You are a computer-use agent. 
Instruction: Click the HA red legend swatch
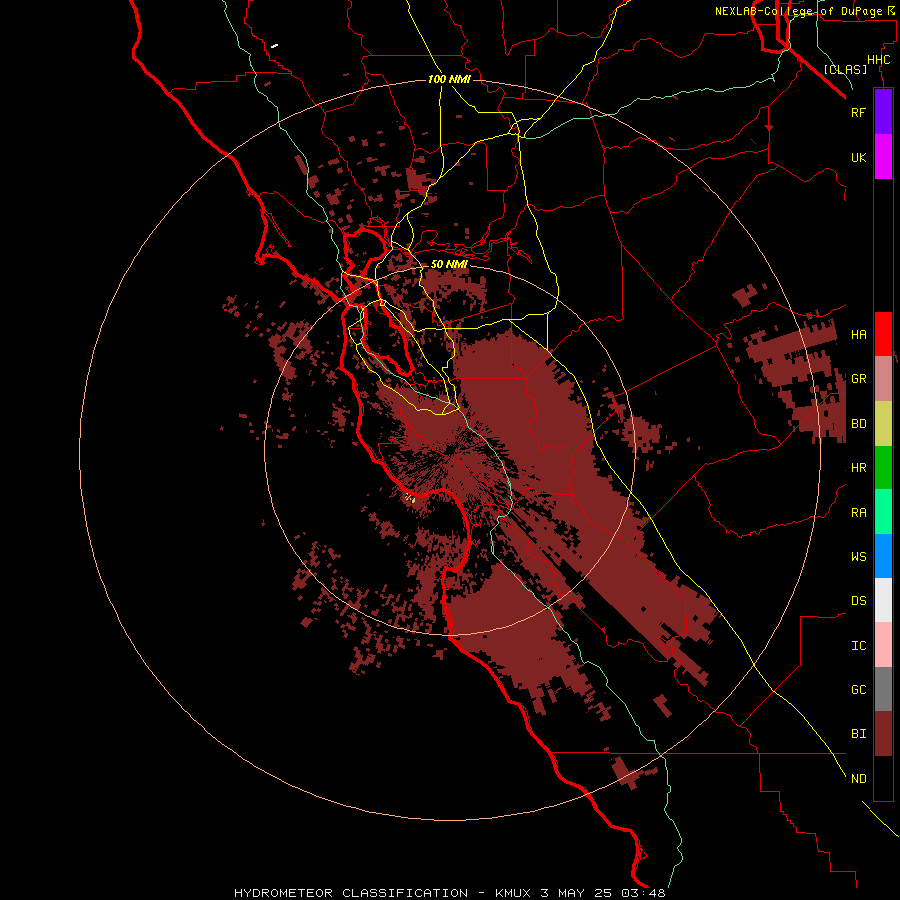pos(883,334)
